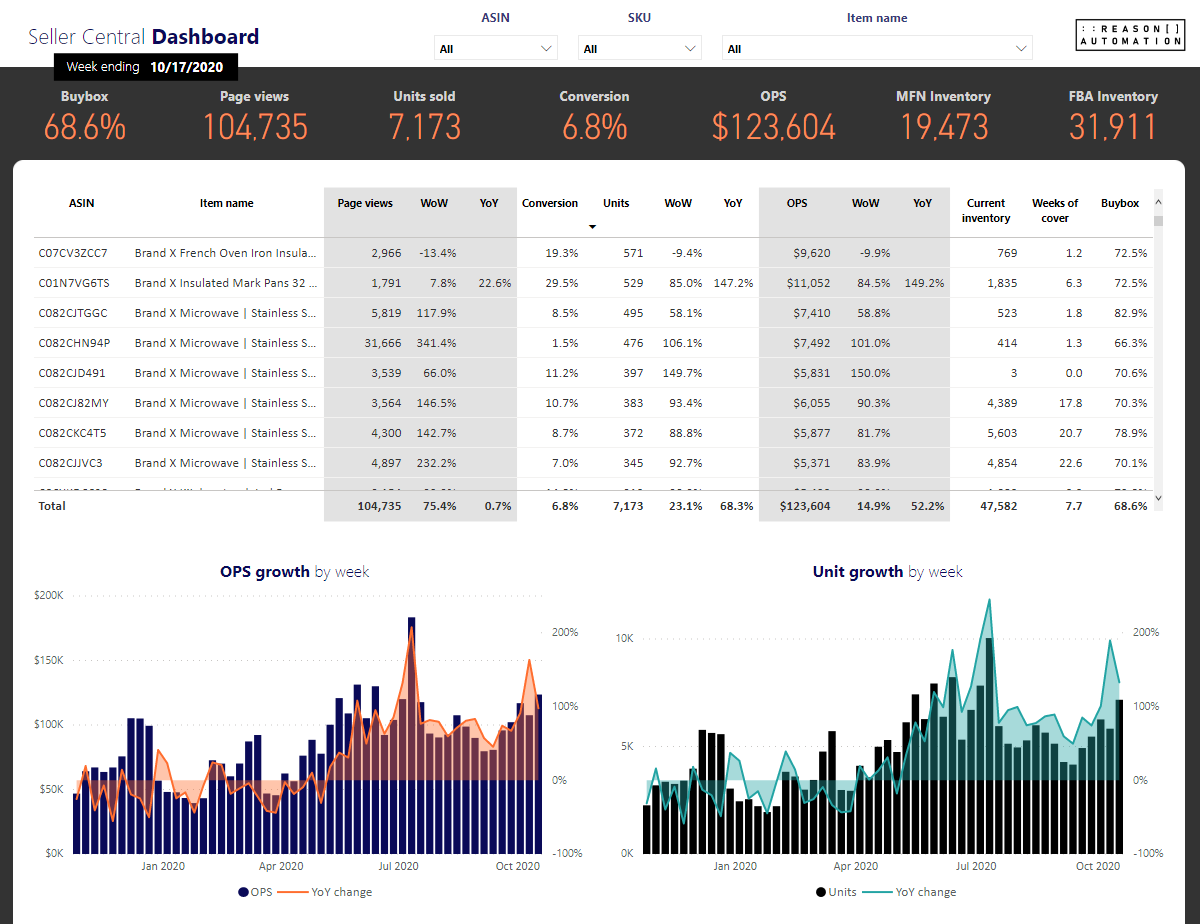Viewport: 1200px width, 924px height.
Task: Click the OPS legend dot in OPS growth chart
Action: [x=243, y=892]
